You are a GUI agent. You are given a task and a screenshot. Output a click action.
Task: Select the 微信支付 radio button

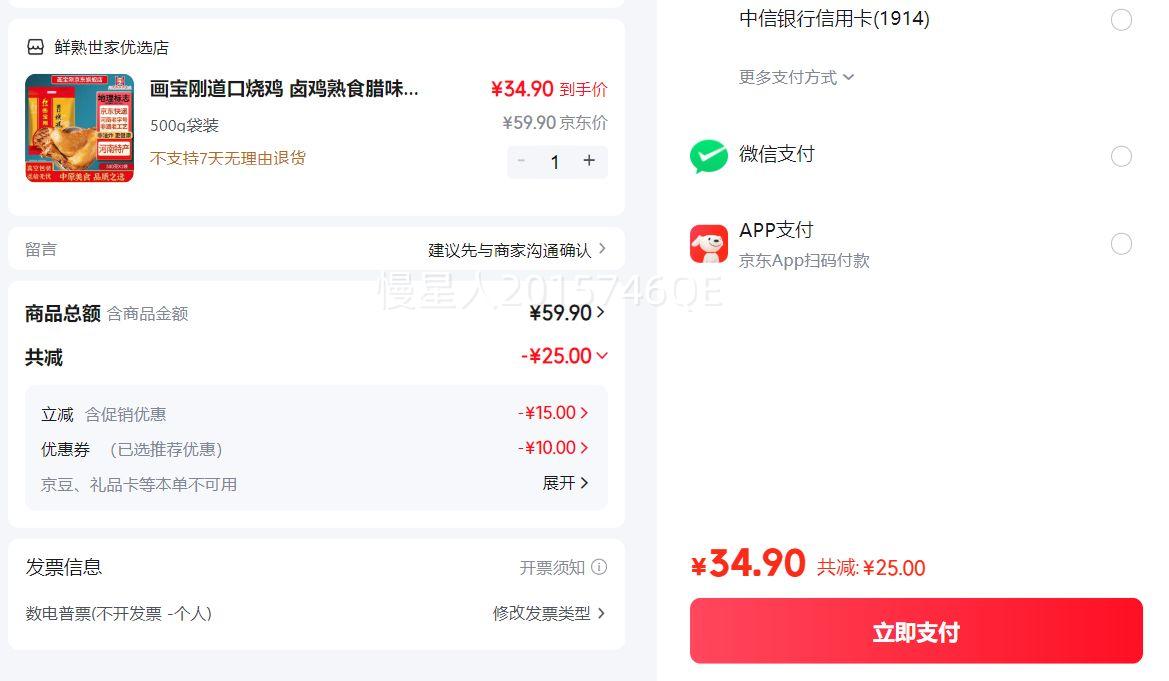point(1121,156)
